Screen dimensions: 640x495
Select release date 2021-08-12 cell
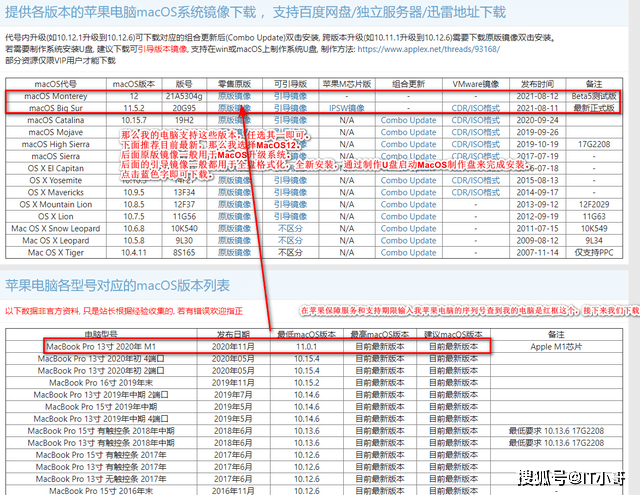click(537, 96)
